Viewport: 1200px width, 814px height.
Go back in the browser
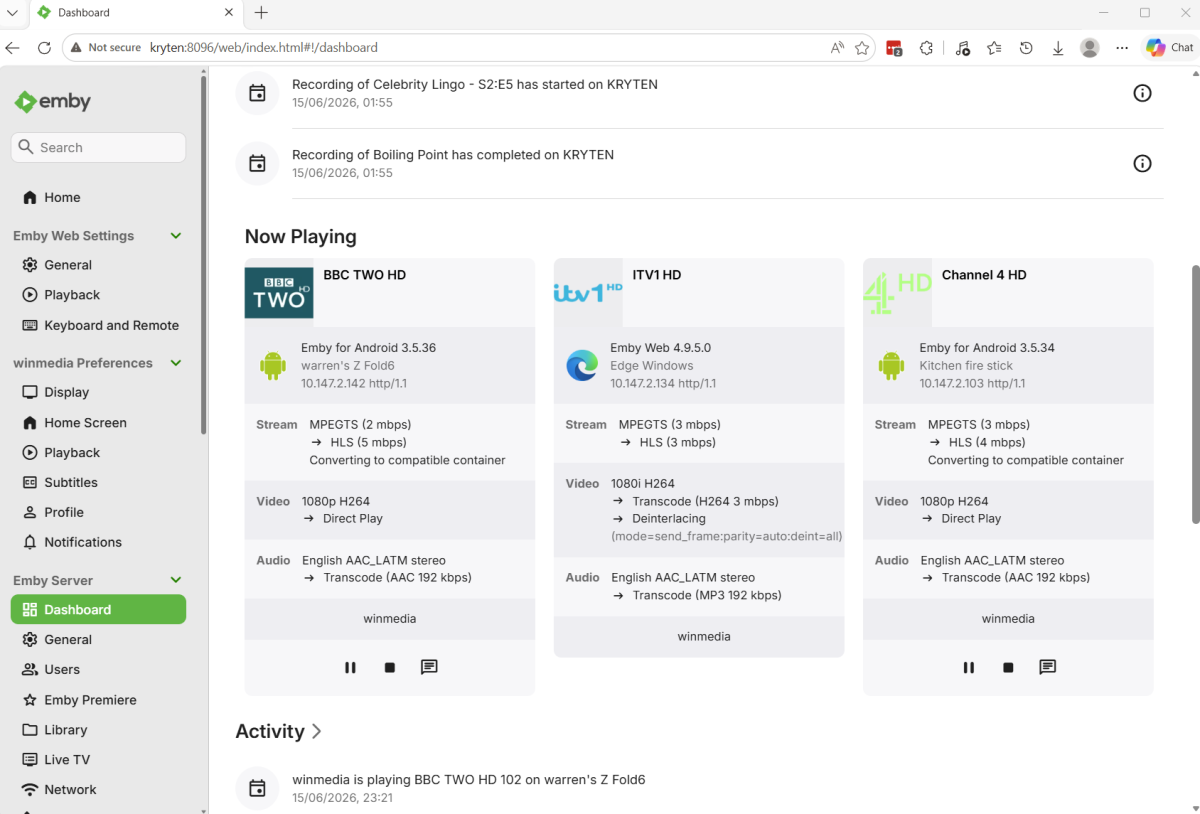[12, 47]
